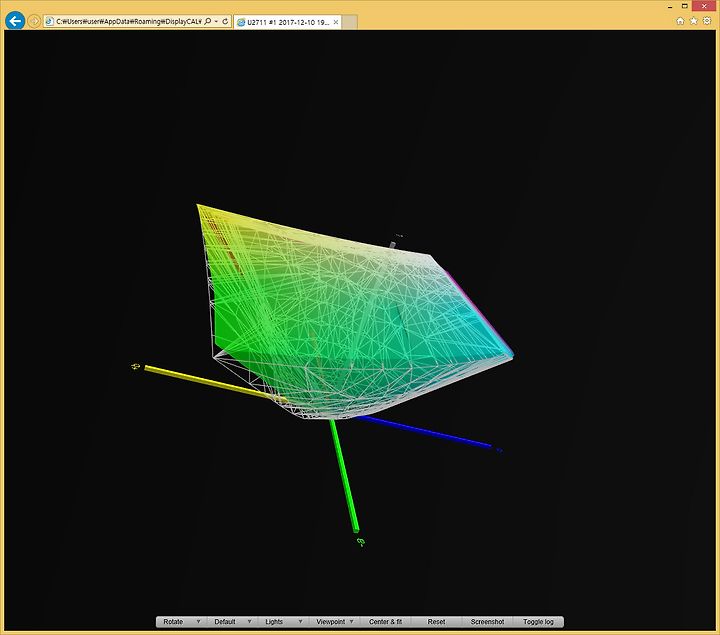Click the Screenshot button

pyautogui.click(x=487, y=622)
